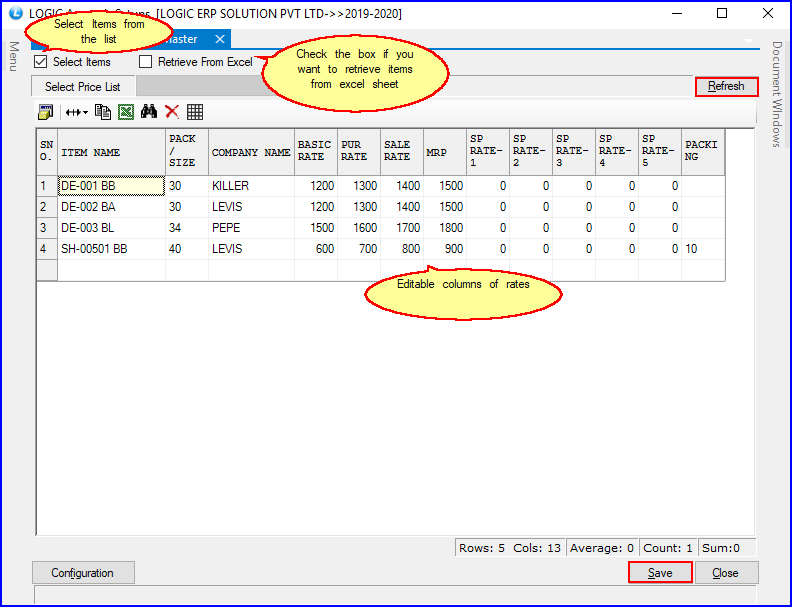The image size is (792, 607).
Task: Click the Average: 0 status entry
Action: point(602,548)
